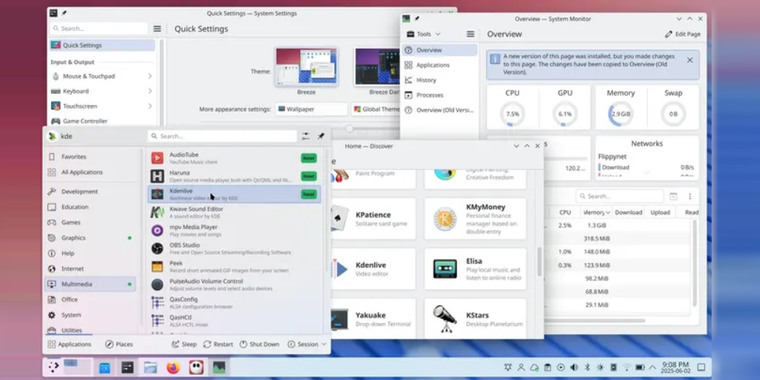Open the brightness icon in system tray
Screen dimensions: 760x380
point(600,367)
